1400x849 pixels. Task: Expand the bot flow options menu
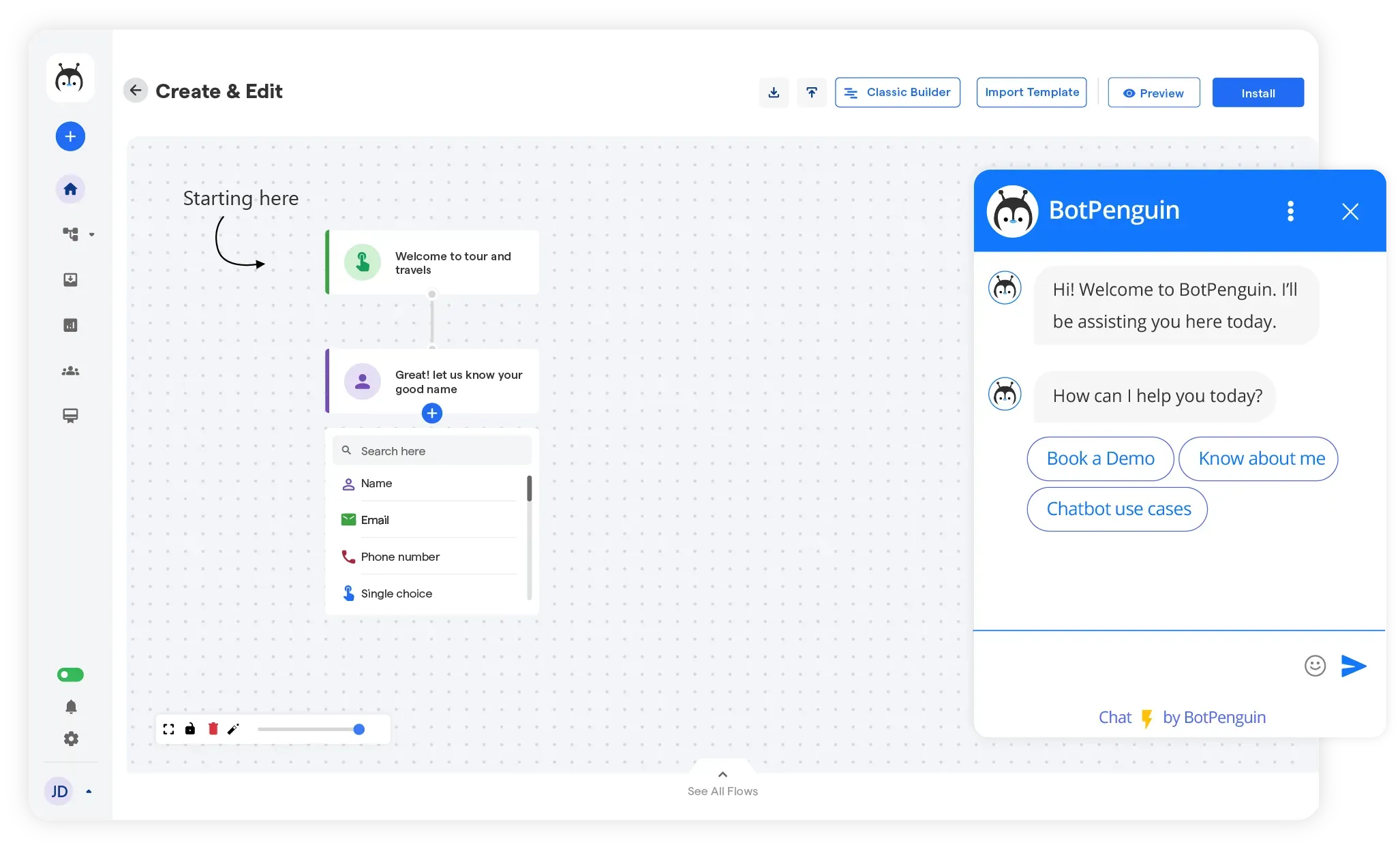(x=431, y=413)
